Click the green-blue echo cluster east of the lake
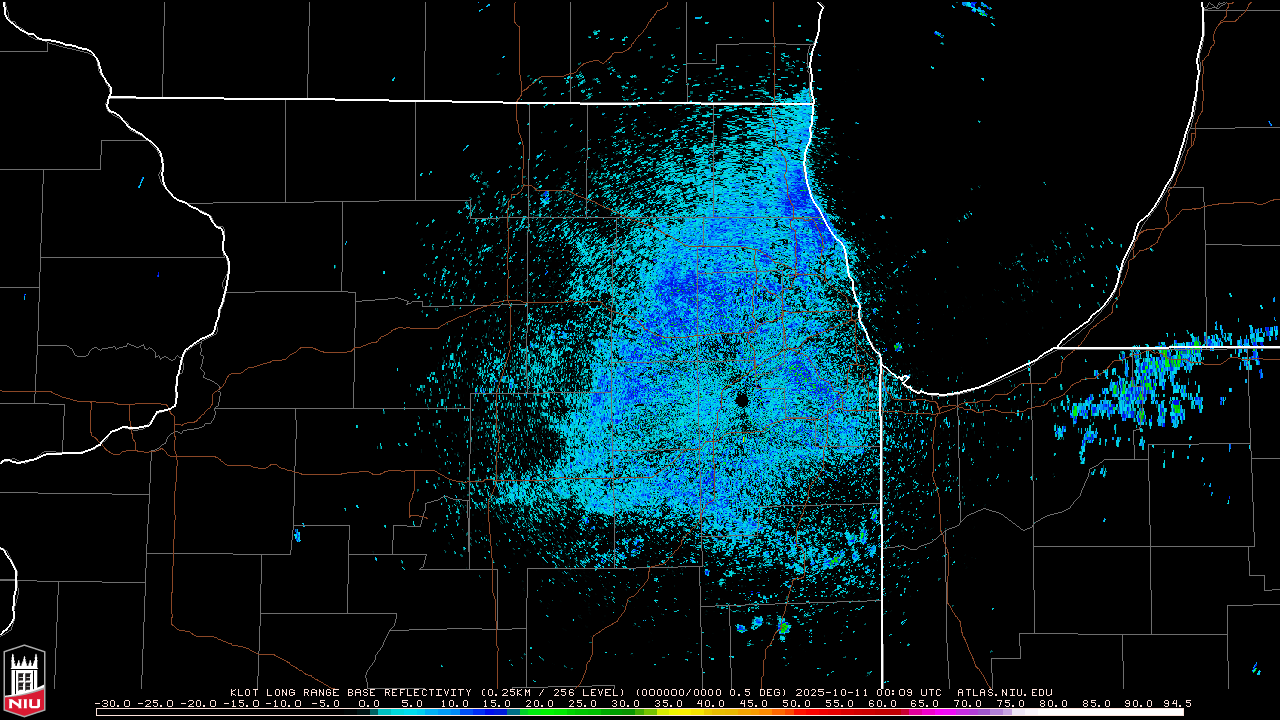Image resolution: width=1280 pixels, height=720 pixels. [1140, 390]
